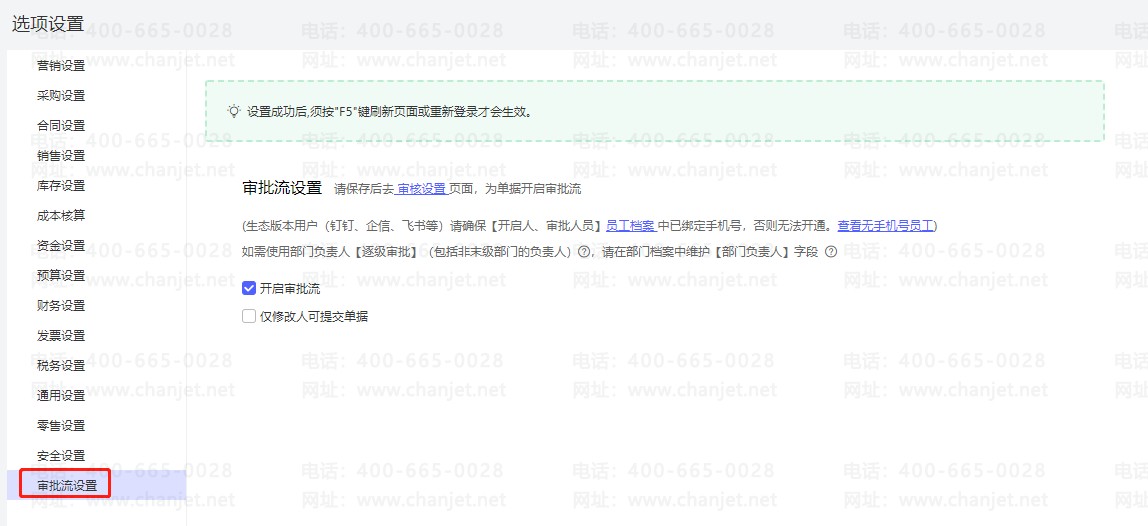Switch to 销售设置 options
This screenshot has width=1148, height=526.
tap(61, 156)
